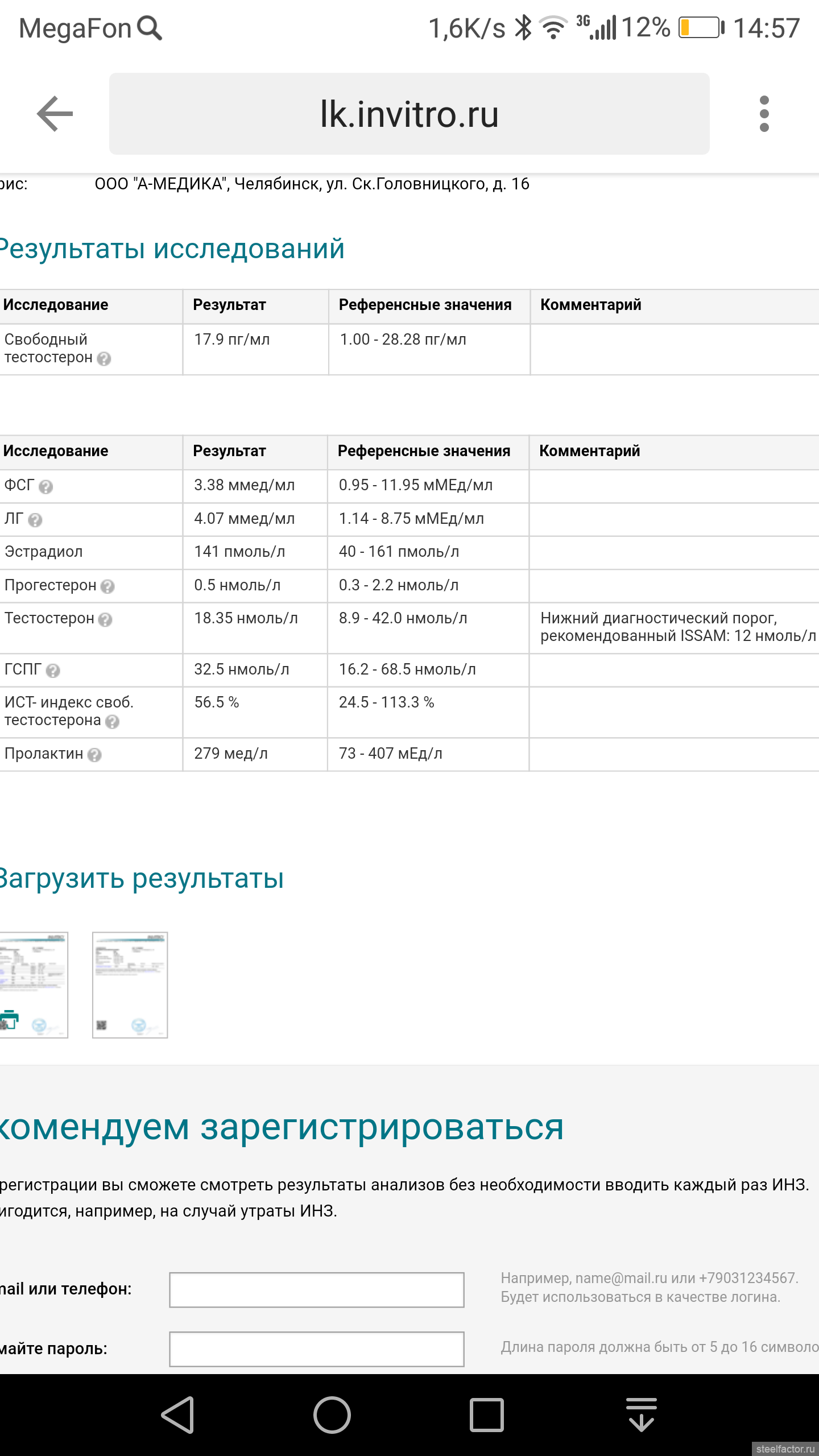This screenshot has height=1456, width=819.
Task: Select reference range 1.00 - 28.28 пг/мл
Action: [x=403, y=340]
